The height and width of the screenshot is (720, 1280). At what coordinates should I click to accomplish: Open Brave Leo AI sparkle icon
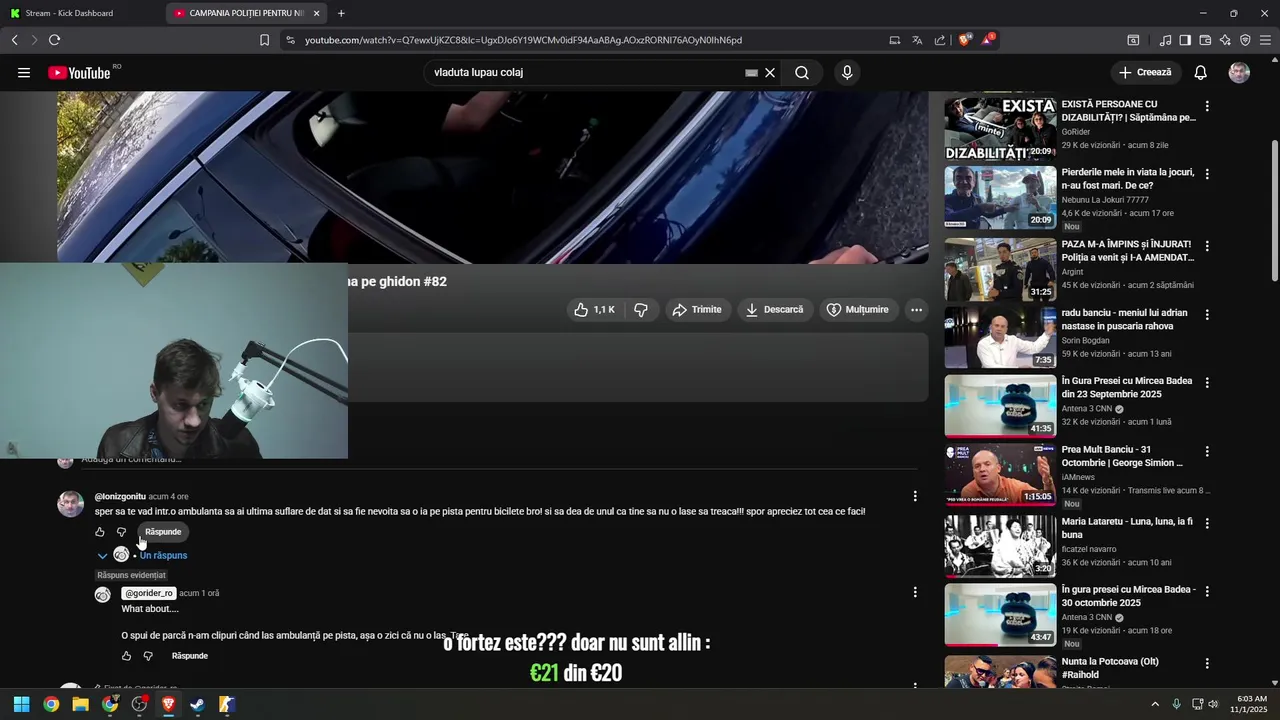coord(1225,40)
